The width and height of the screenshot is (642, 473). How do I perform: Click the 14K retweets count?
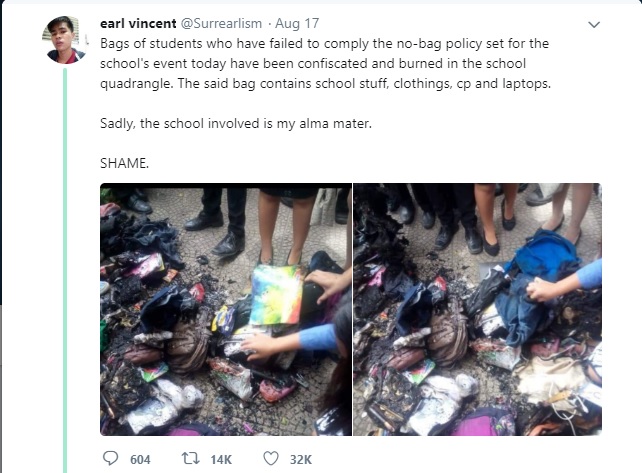221,459
